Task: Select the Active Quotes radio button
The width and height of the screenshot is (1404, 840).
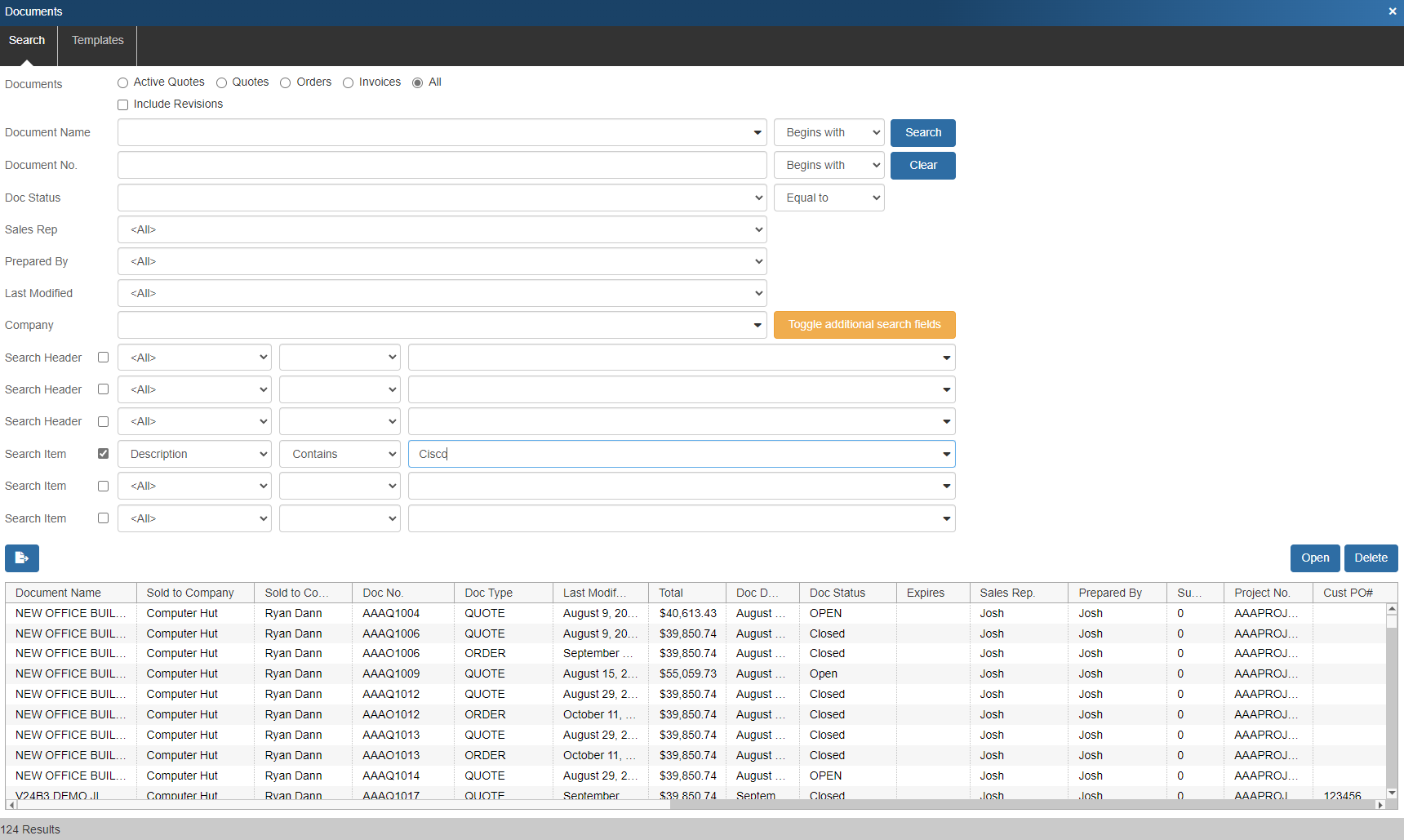Action: (x=122, y=83)
